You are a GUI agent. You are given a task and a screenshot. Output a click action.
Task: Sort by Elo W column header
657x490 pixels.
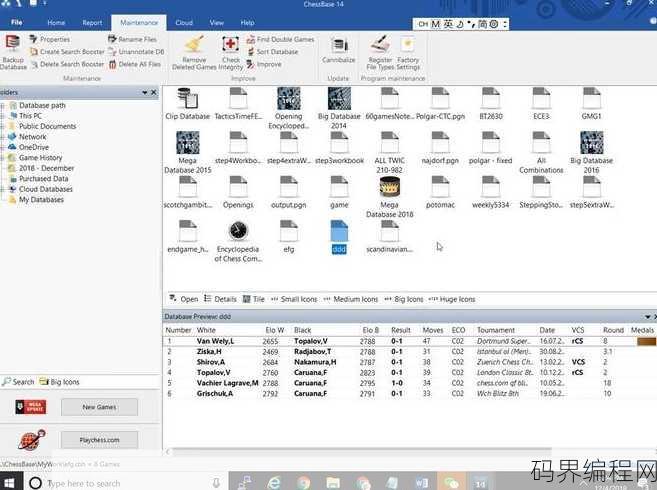click(274, 330)
